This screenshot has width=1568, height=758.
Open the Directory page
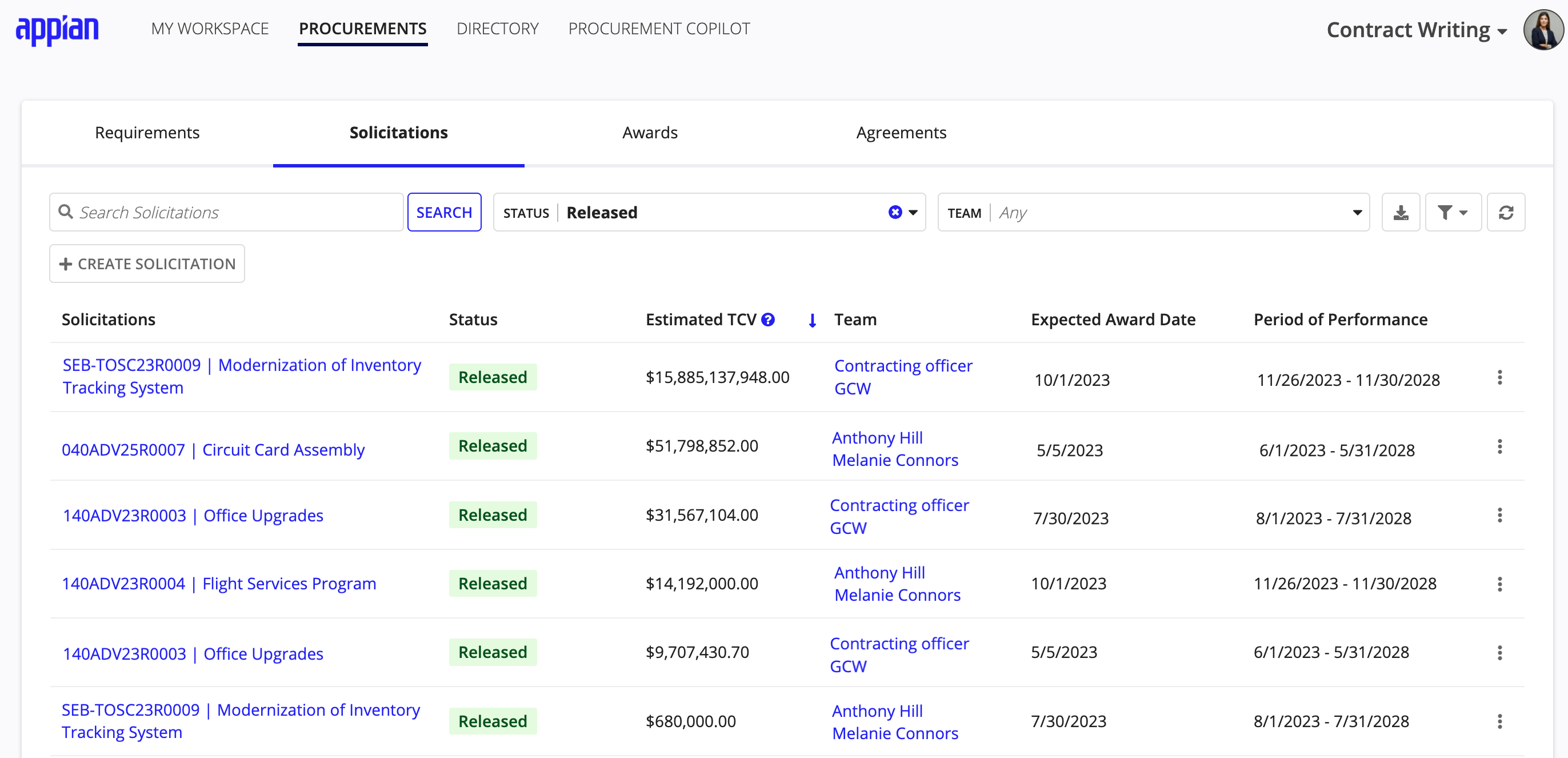(497, 29)
